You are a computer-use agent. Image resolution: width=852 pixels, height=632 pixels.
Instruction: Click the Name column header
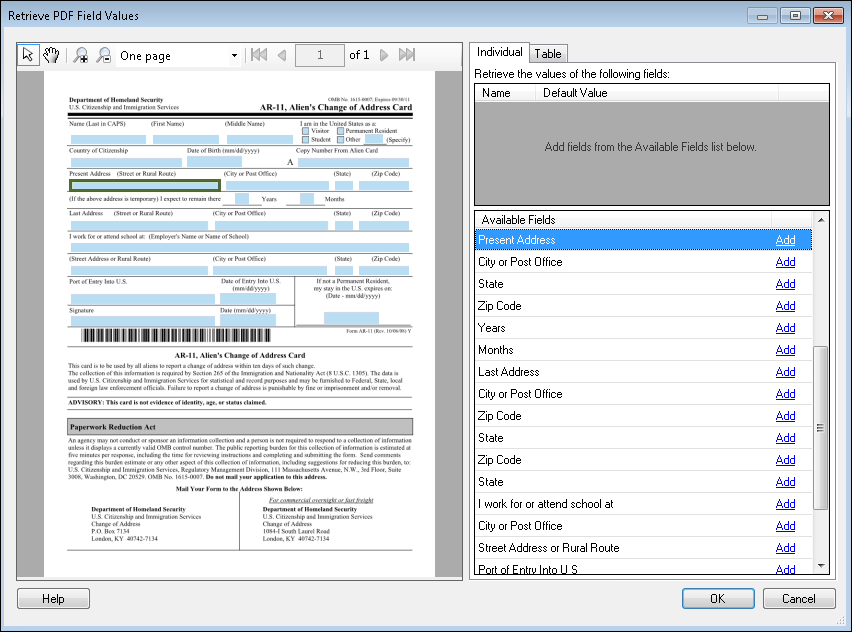[505, 93]
